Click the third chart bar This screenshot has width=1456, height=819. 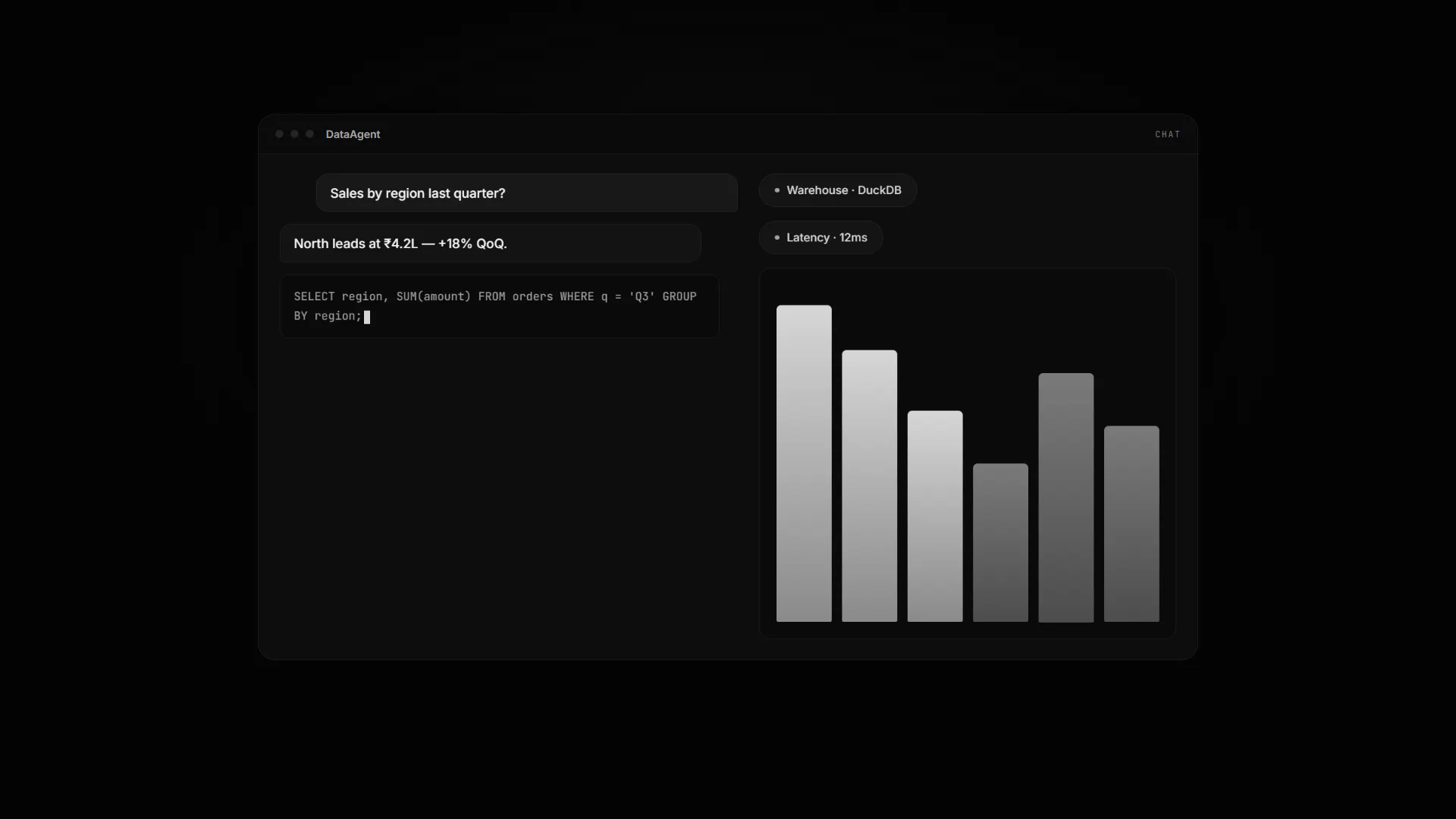click(x=935, y=516)
